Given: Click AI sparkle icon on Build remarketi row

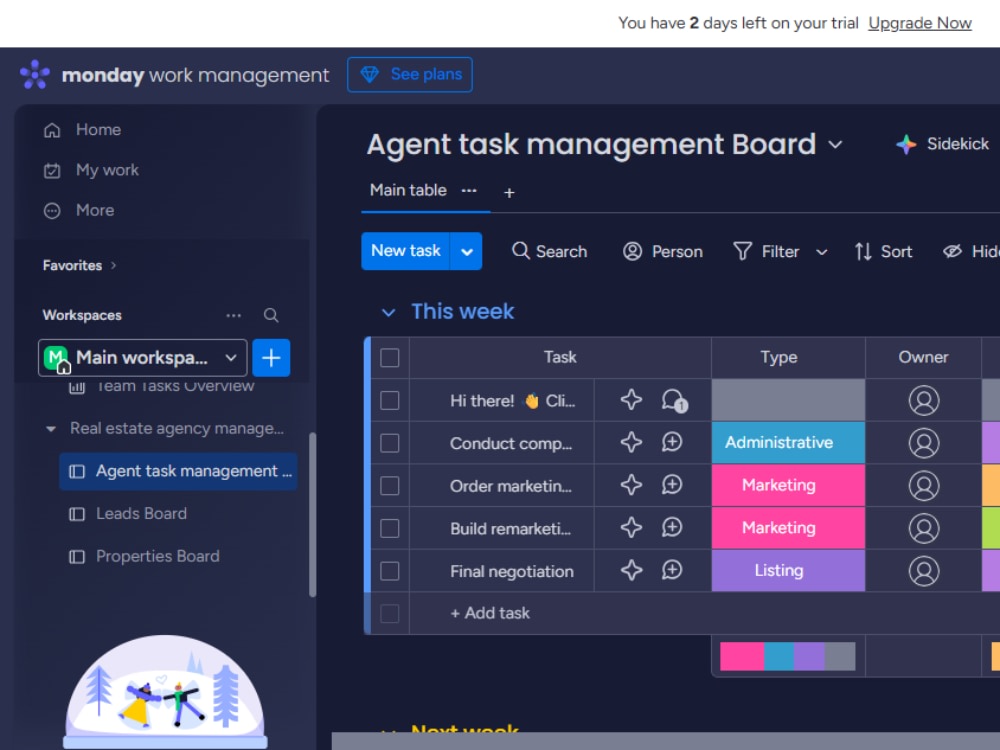Looking at the screenshot, I should 631,527.
